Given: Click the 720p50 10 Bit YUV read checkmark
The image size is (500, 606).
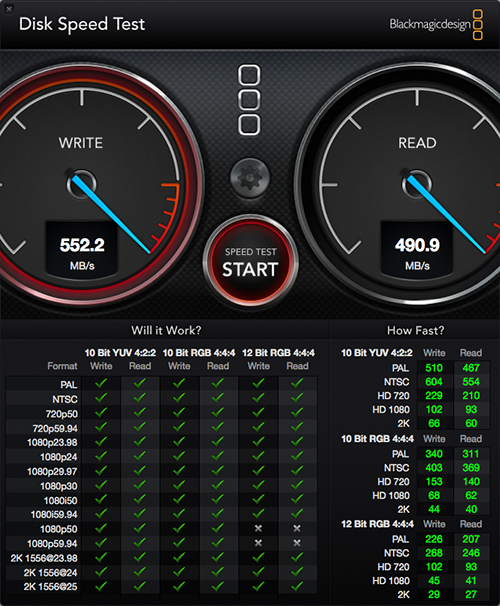Looking at the screenshot, I should point(140,412).
